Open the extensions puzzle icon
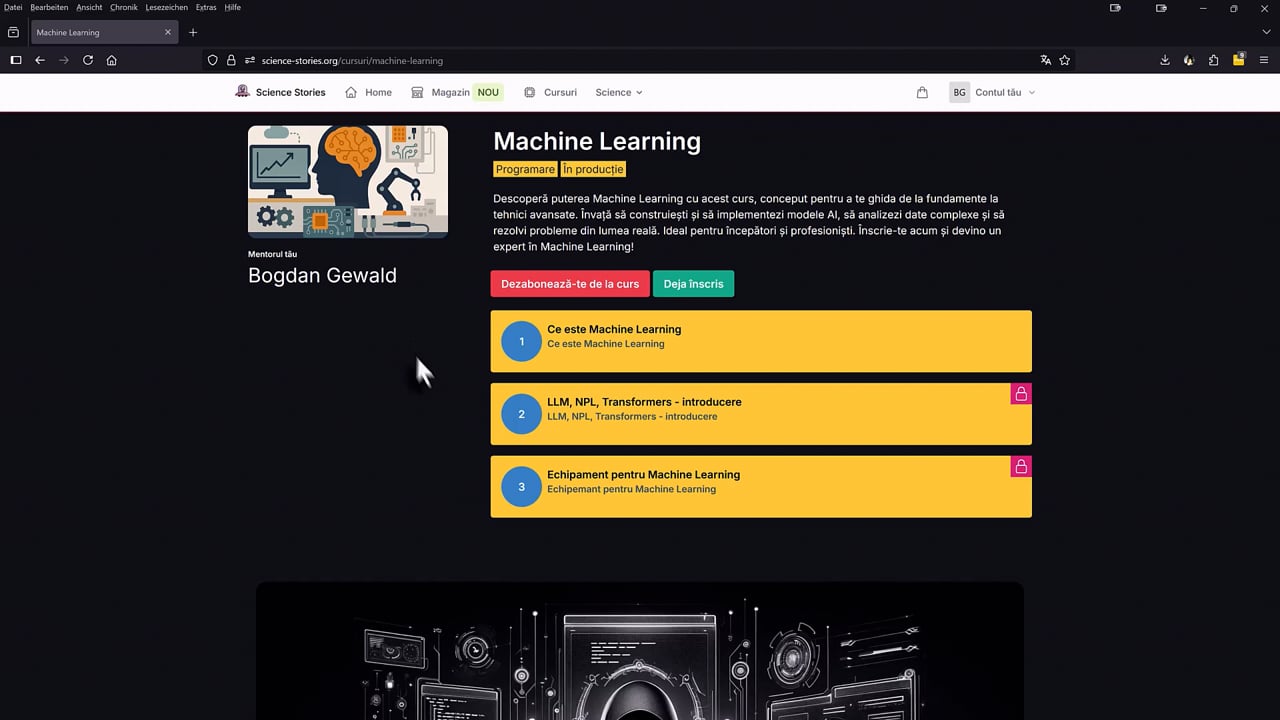Image resolution: width=1280 pixels, height=720 pixels. [x=1213, y=60]
